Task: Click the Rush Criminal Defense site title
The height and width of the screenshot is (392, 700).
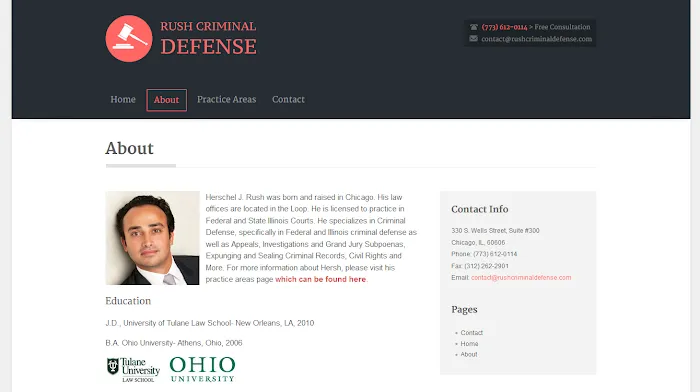Action: [208, 38]
